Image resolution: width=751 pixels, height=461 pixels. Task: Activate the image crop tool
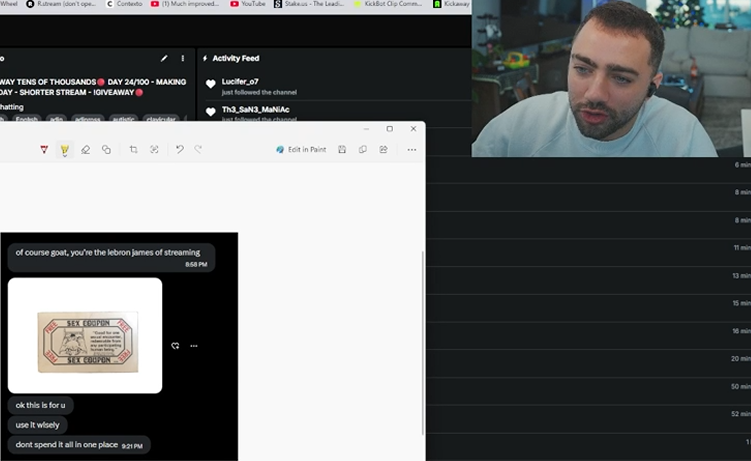pyautogui.click(x=134, y=150)
